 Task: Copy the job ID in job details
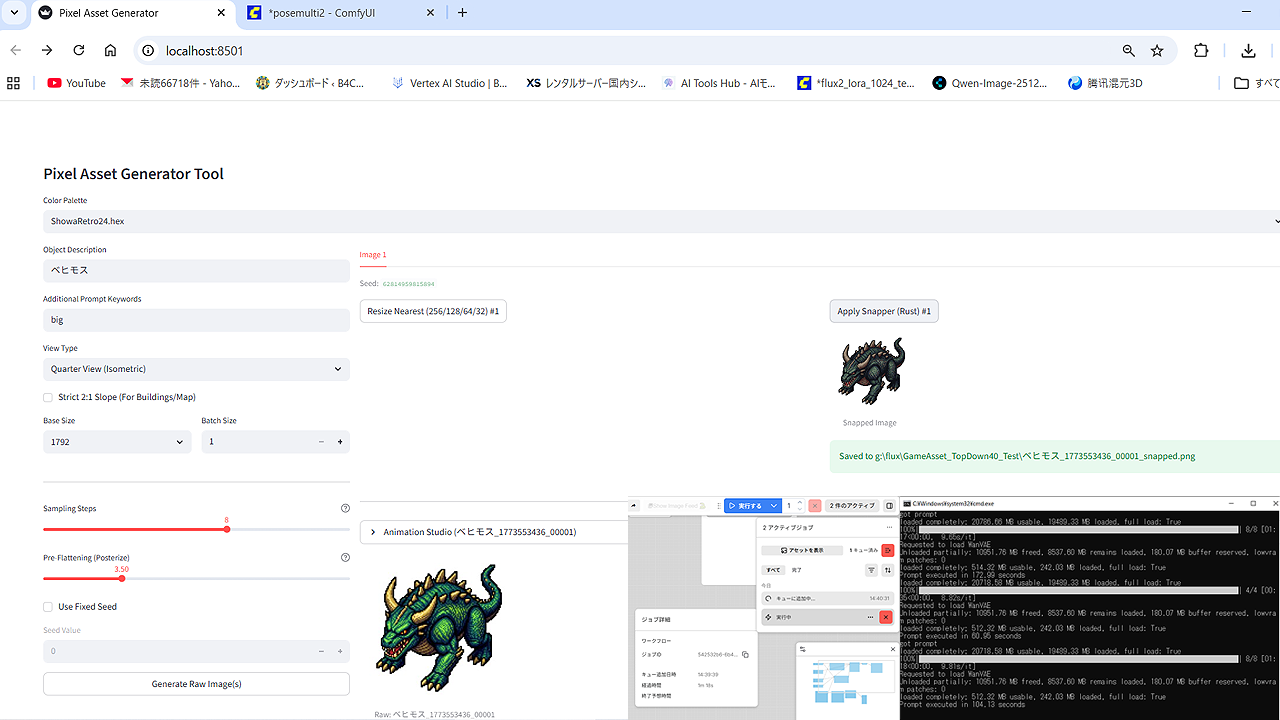(x=745, y=655)
